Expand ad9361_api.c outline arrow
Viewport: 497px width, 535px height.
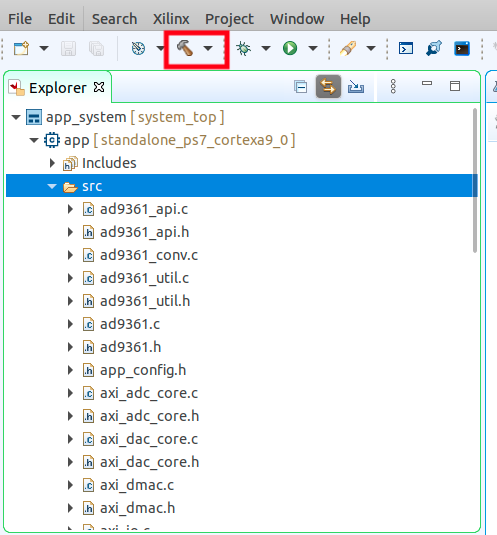click(70, 209)
